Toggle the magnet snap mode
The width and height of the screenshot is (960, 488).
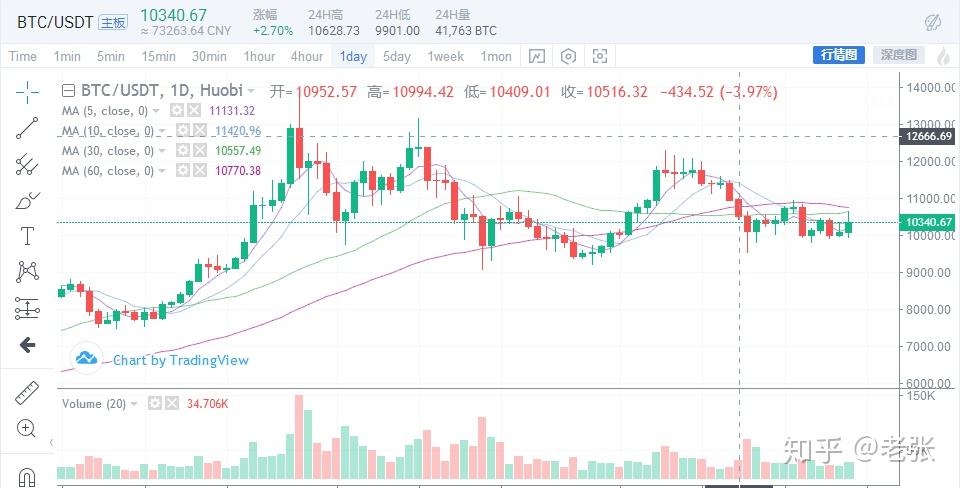point(27,474)
